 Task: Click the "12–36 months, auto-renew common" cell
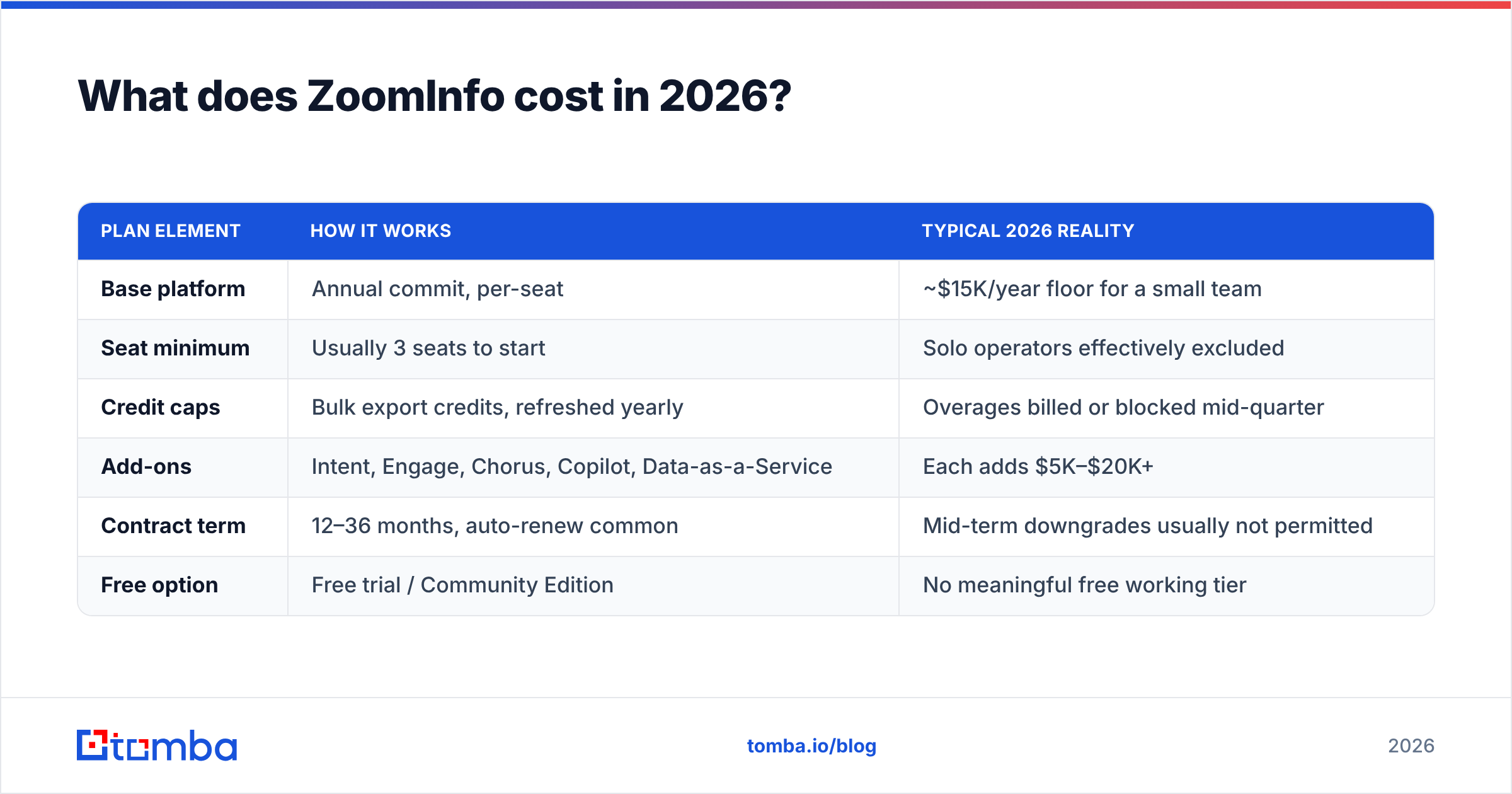coord(593,527)
